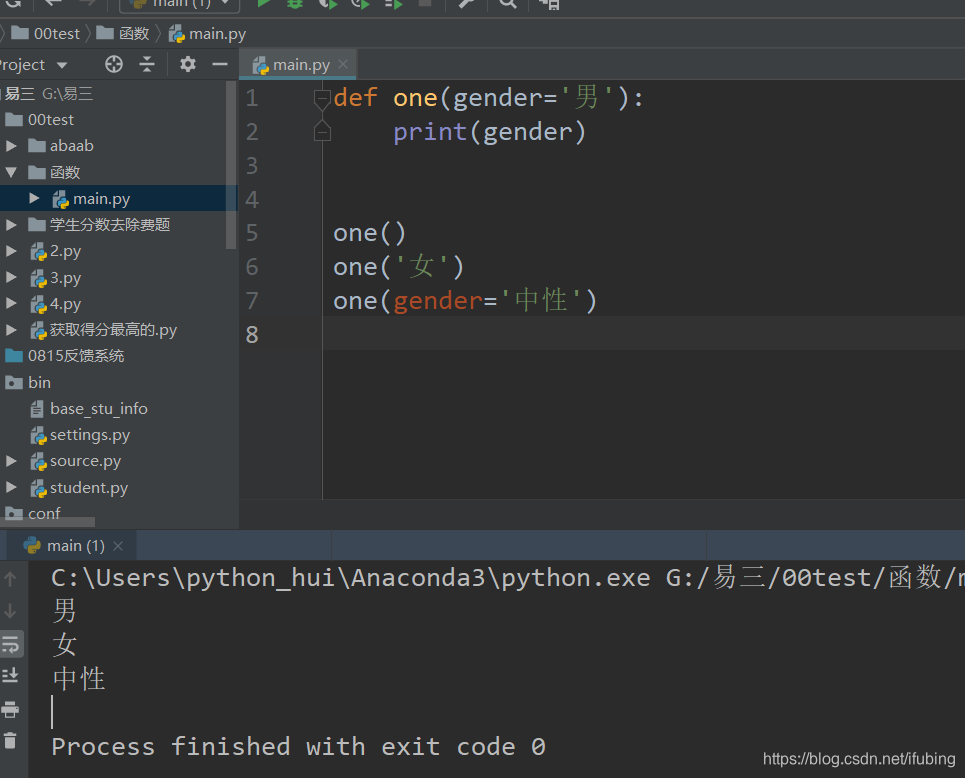Expand the abaab folder
This screenshot has height=778, width=965.
pyautogui.click(x=11, y=146)
